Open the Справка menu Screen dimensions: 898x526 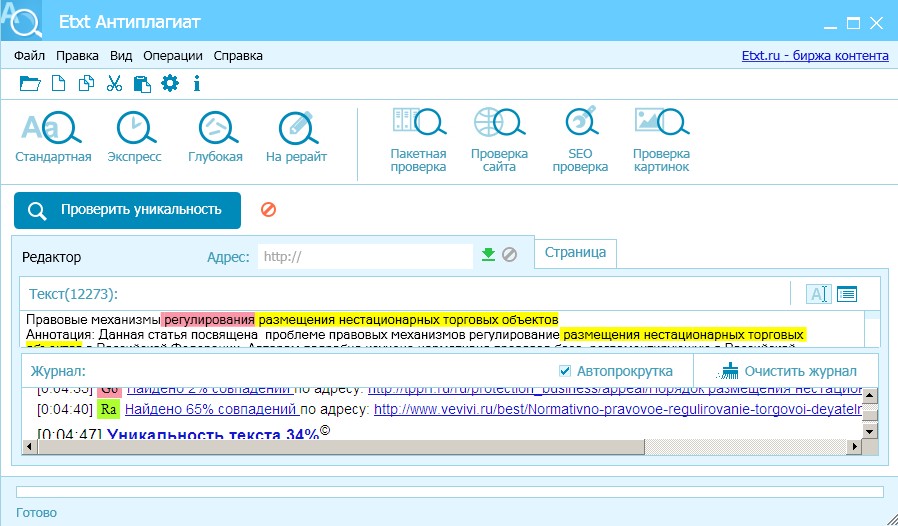[x=238, y=56]
